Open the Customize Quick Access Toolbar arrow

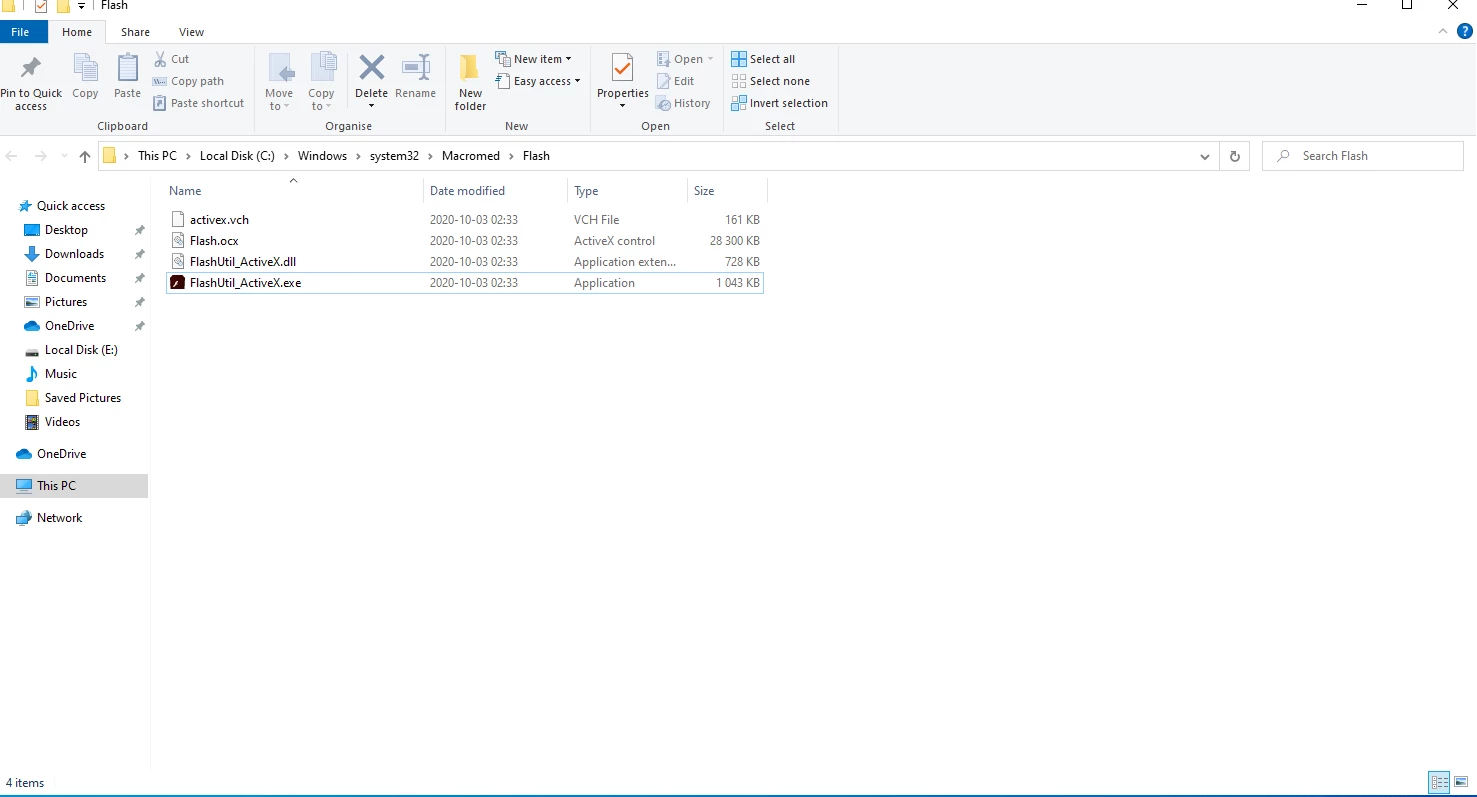tap(81, 6)
